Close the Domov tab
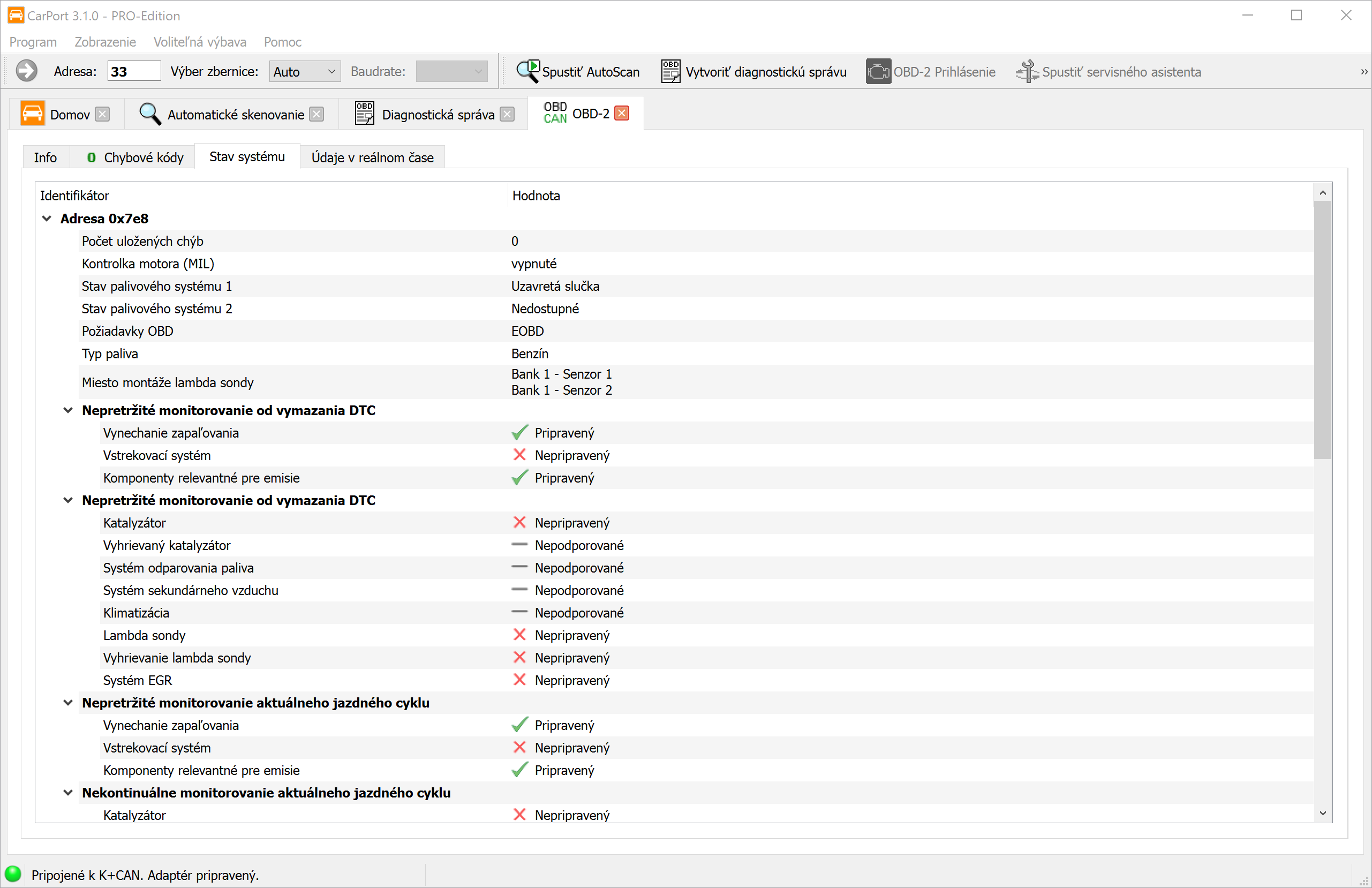 [103, 114]
